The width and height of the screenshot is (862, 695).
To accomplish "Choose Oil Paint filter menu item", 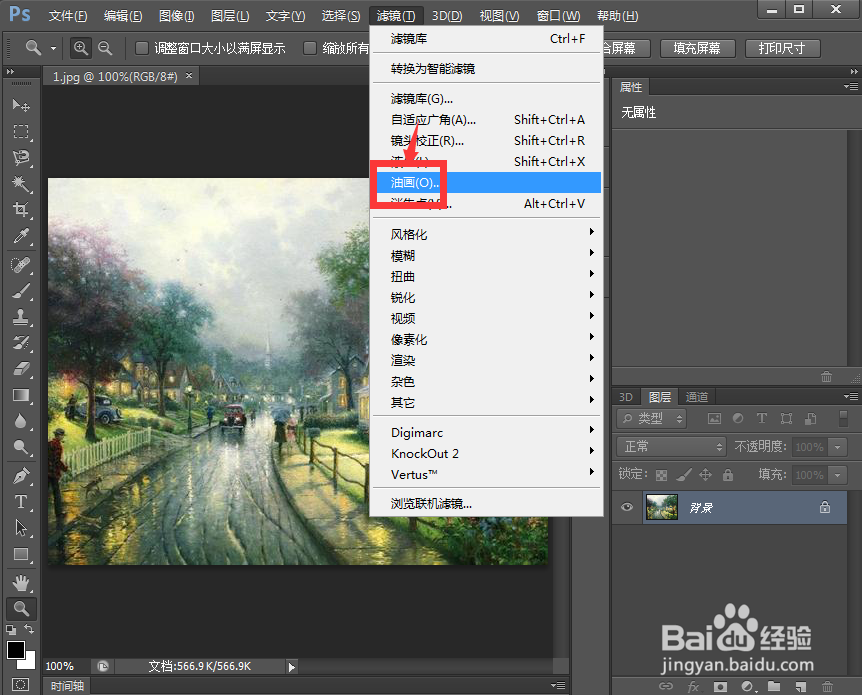I will tap(487, 183).
